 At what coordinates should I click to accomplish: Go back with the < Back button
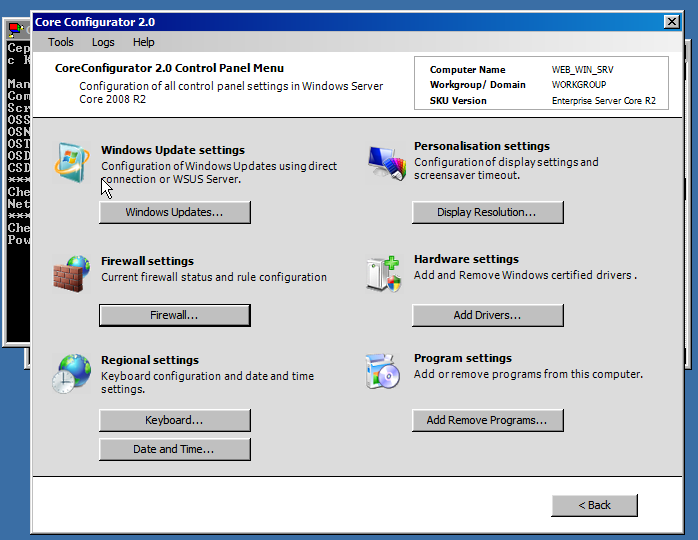pos(594,505)
